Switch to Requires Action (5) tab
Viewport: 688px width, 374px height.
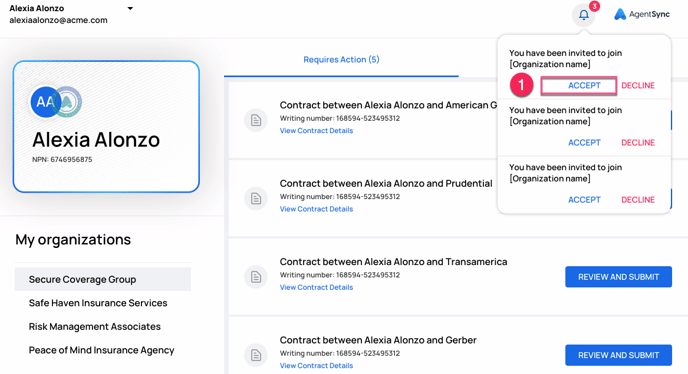click(341, 60)
